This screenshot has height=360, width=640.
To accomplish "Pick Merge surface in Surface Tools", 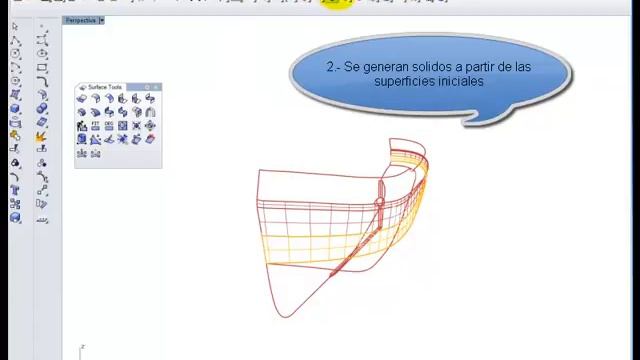I will [x=122, y=112].
